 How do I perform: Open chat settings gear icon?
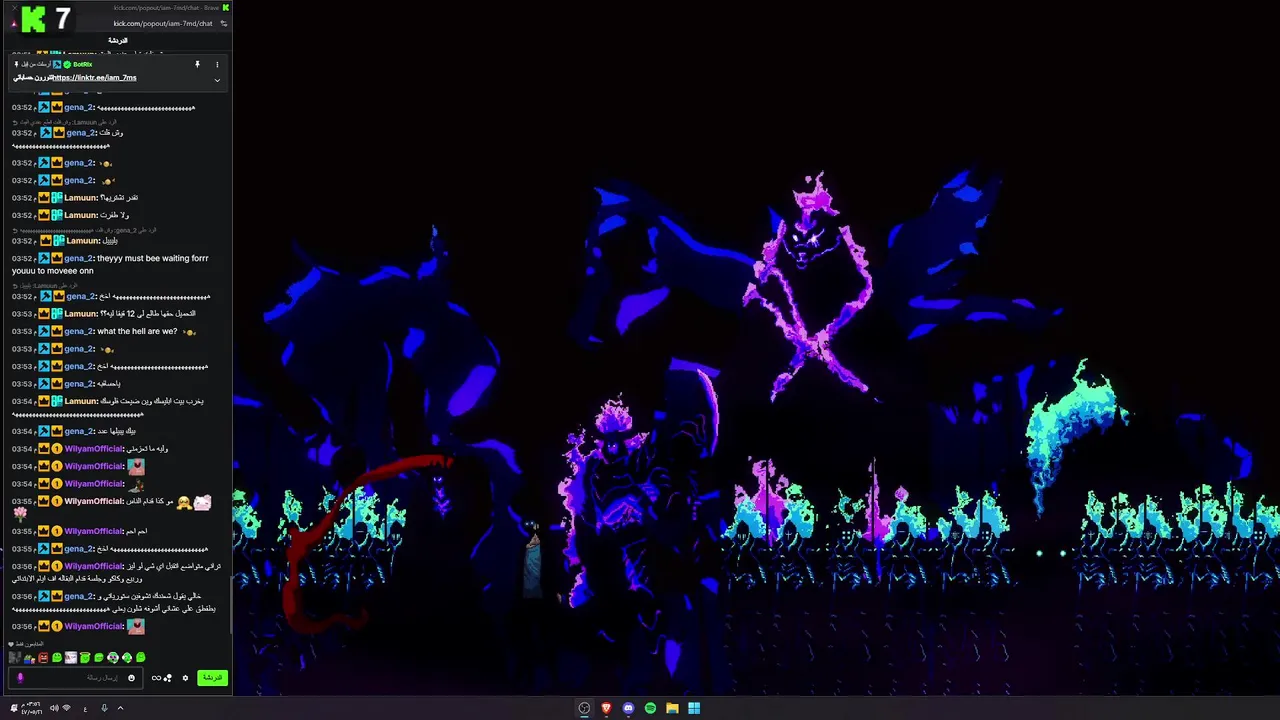[185, 678]
